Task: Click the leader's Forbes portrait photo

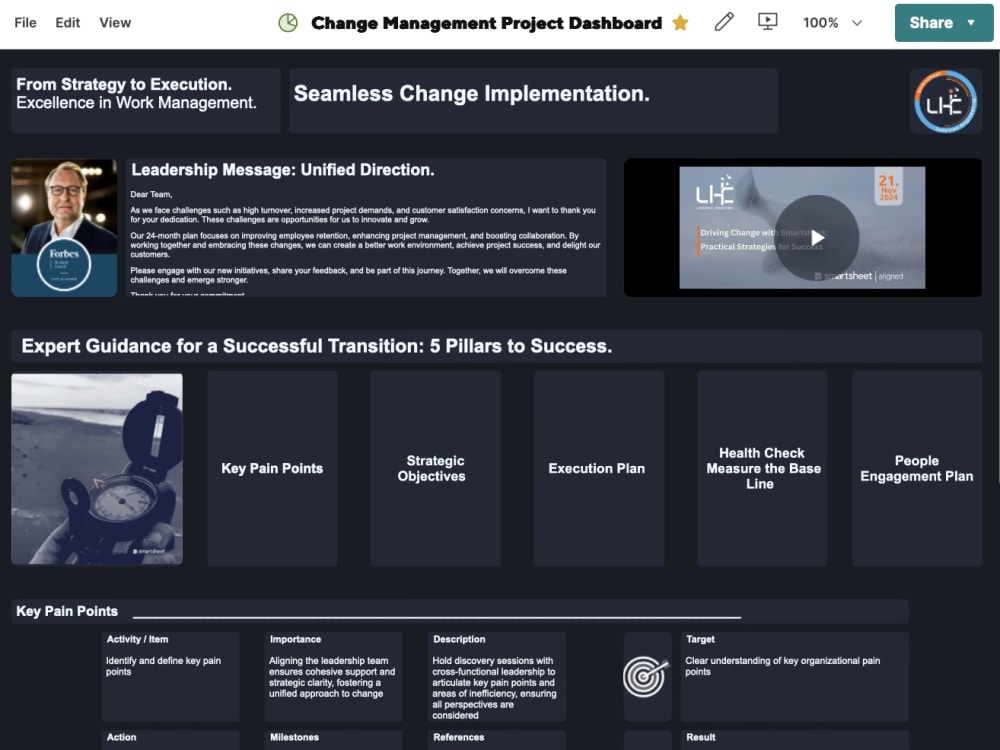Action: 64,228
